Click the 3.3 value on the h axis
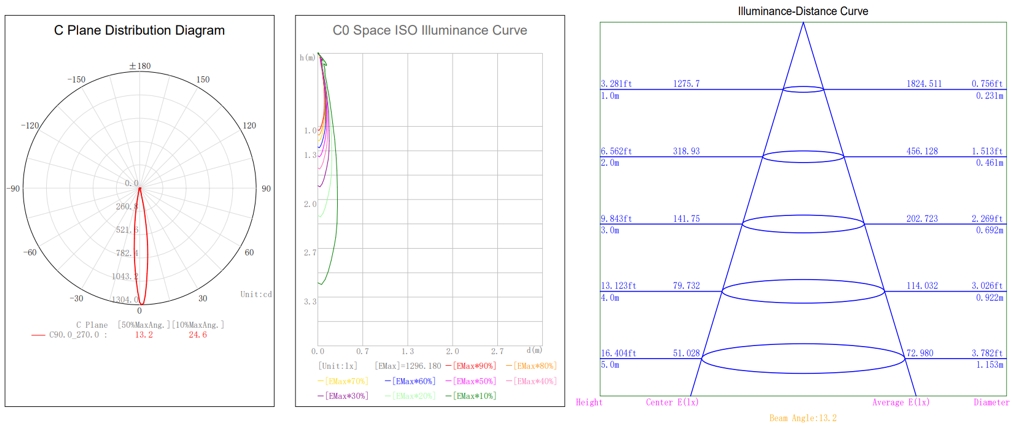 (310, 301)
